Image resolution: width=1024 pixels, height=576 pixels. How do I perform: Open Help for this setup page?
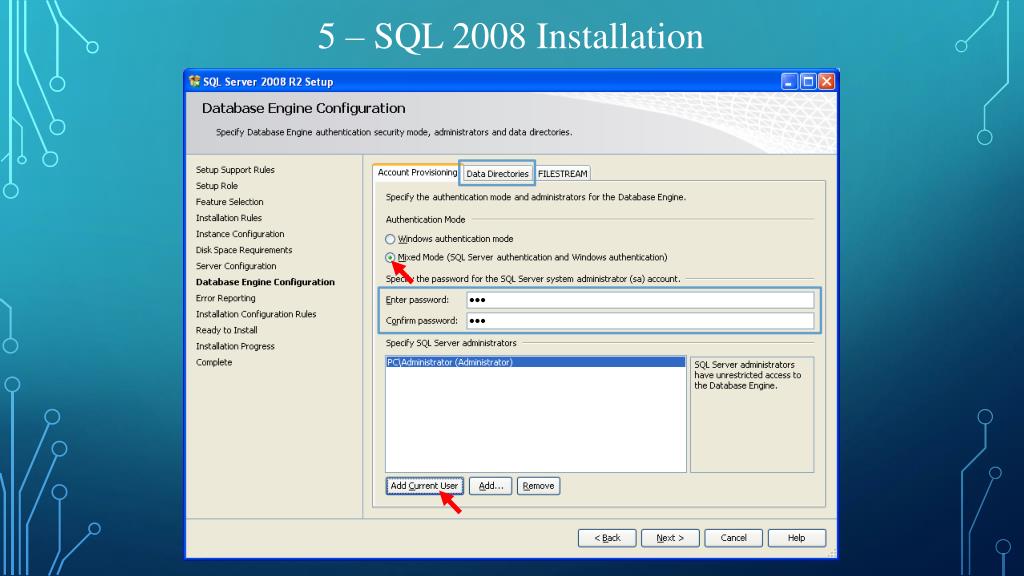tap(797, 538)
